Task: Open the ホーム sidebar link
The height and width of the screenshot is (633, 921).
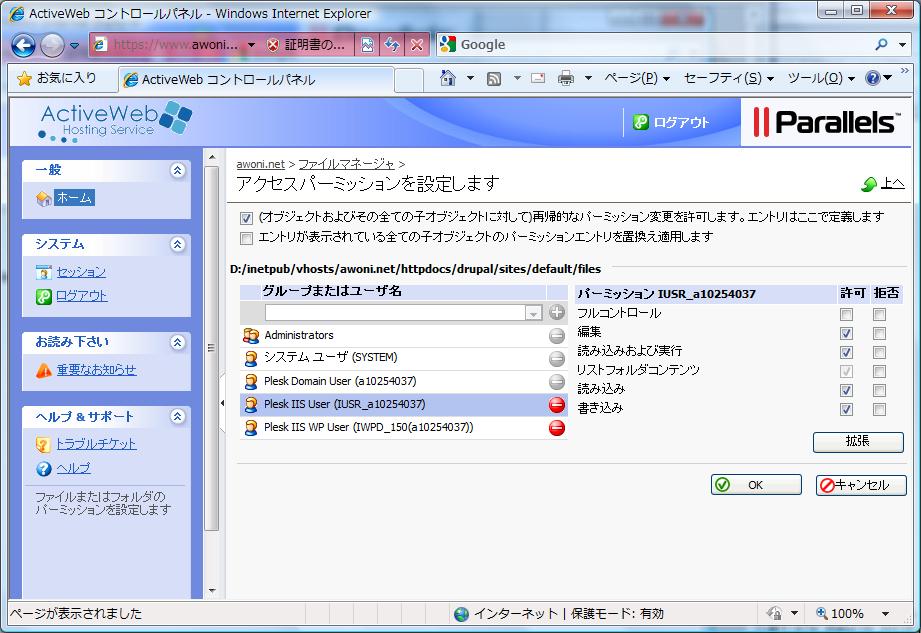Action: [x=74, y=198]
